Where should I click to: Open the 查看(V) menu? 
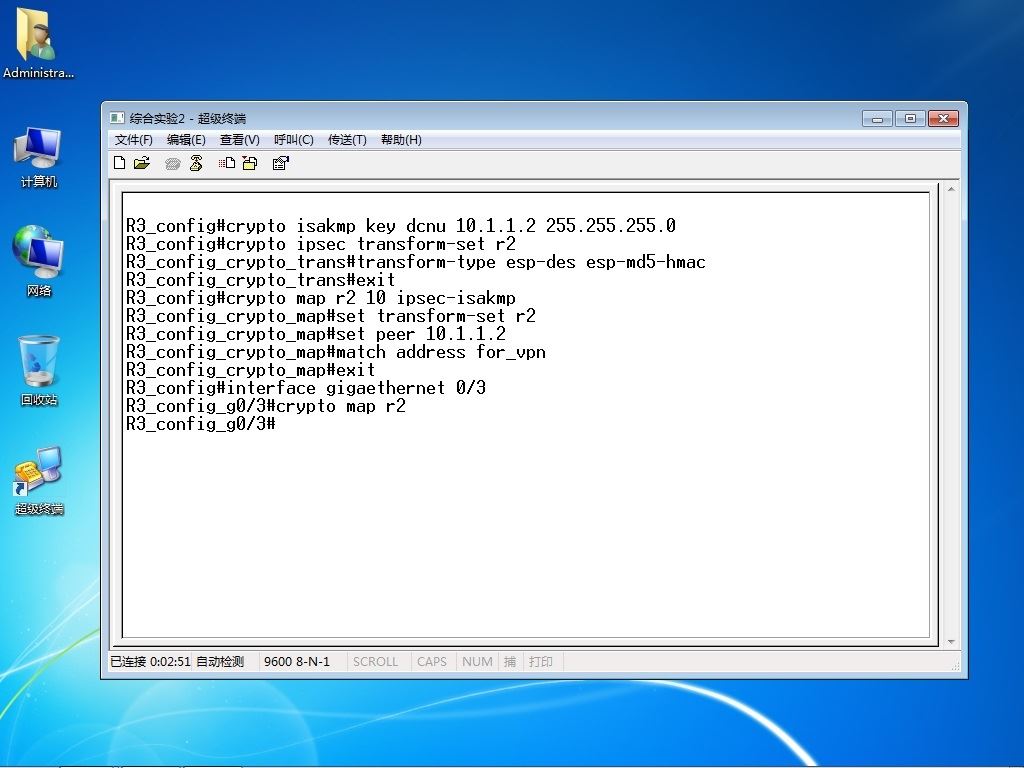[x=240, y=140]
